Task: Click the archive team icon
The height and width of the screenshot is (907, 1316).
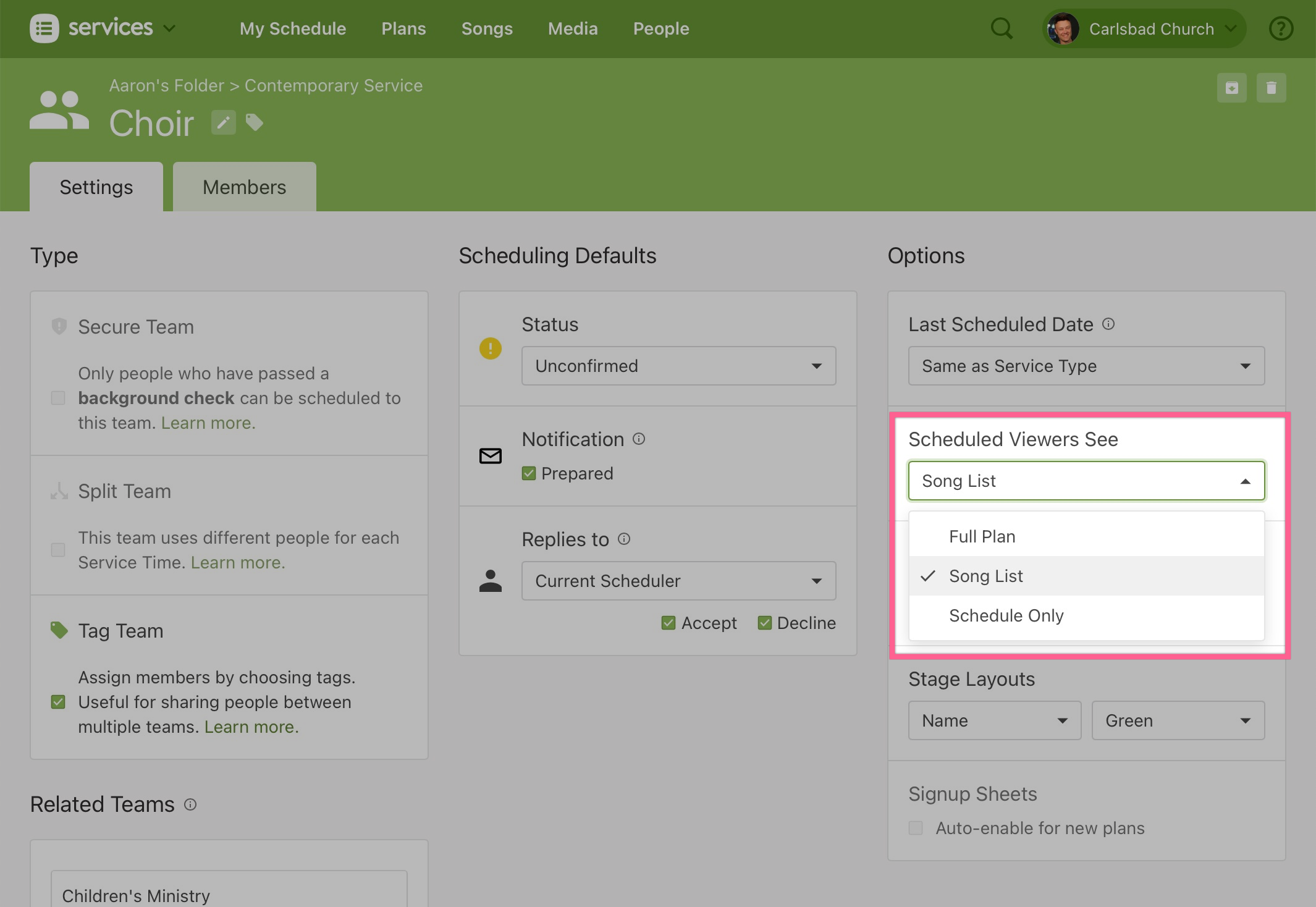Action: pos(1231,88)
